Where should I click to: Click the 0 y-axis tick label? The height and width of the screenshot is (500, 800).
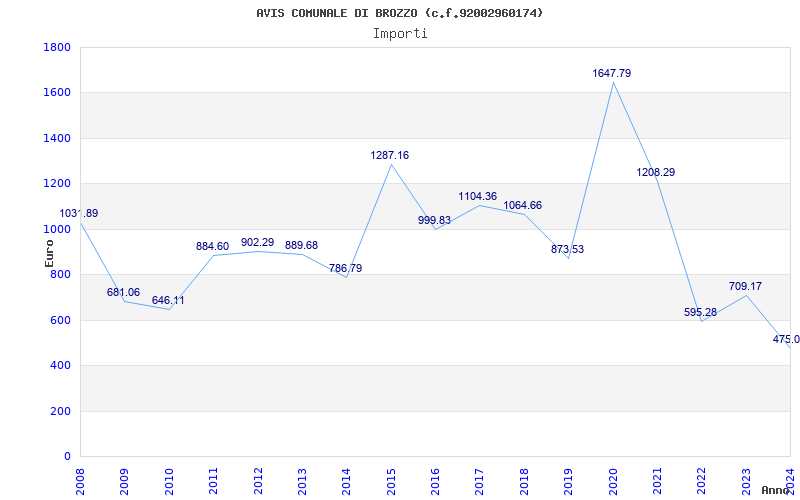tap(67, 457)
